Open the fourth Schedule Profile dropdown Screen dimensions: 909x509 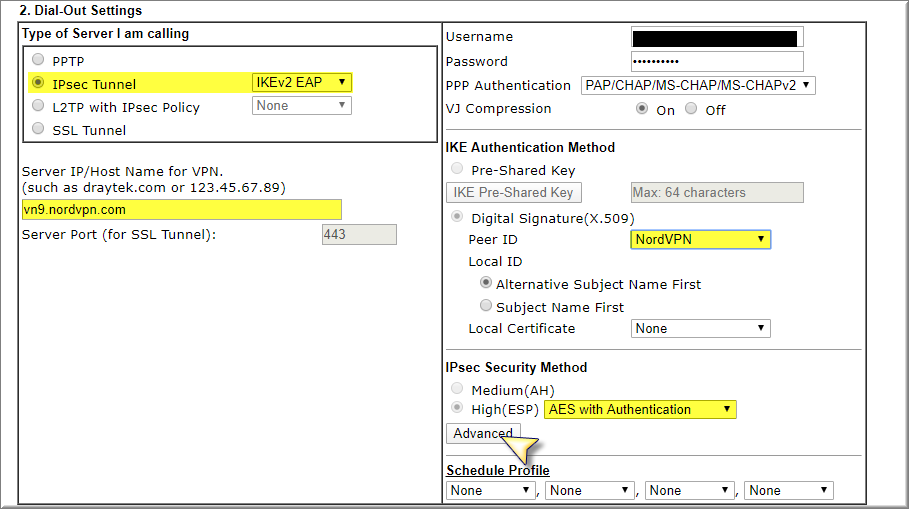click(789, 490)
